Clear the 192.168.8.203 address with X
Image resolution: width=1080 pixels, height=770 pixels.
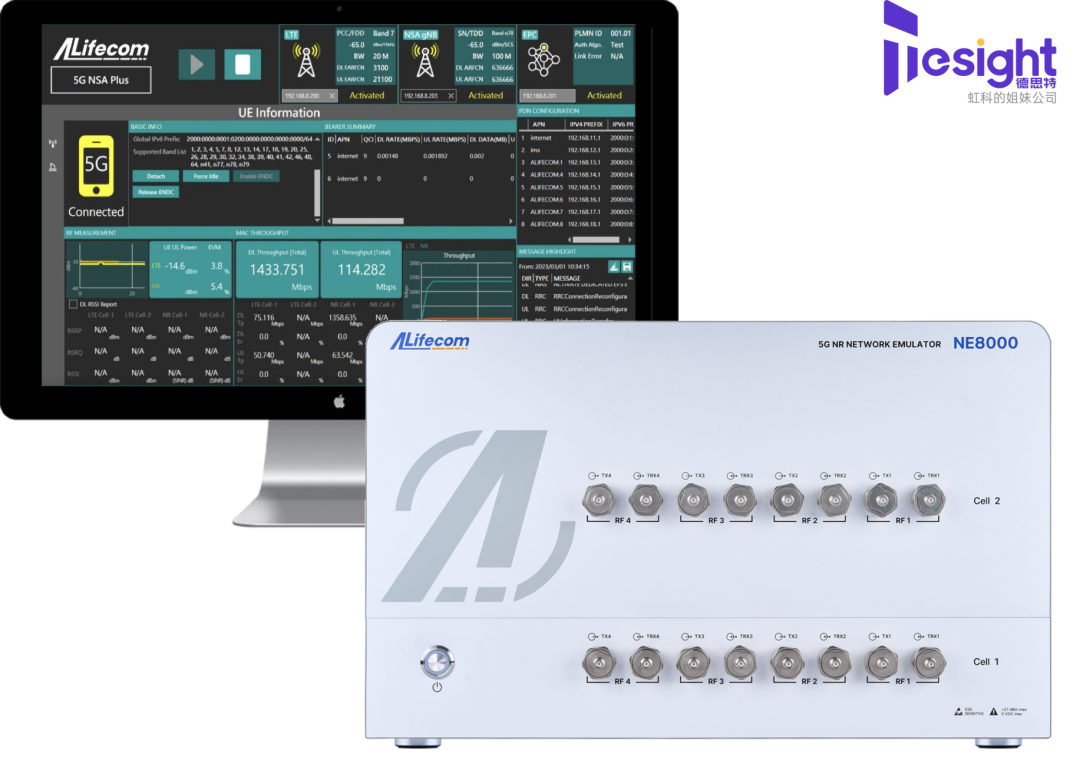point(451,96)
